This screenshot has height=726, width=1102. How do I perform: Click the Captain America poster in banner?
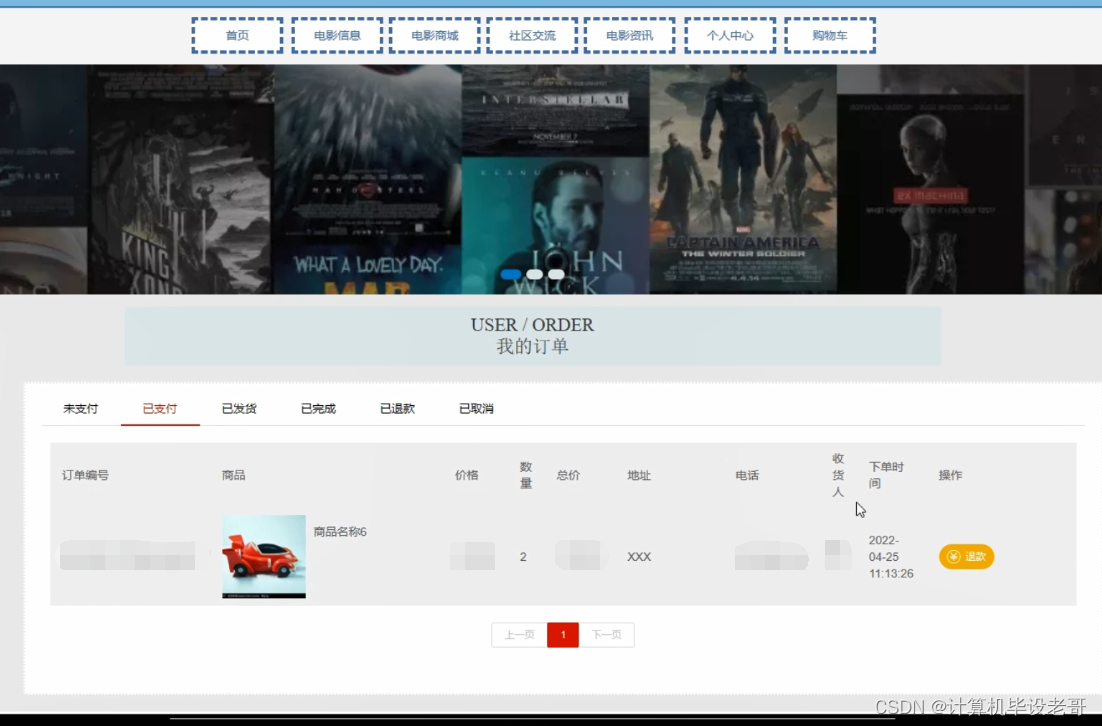[743, 179]
